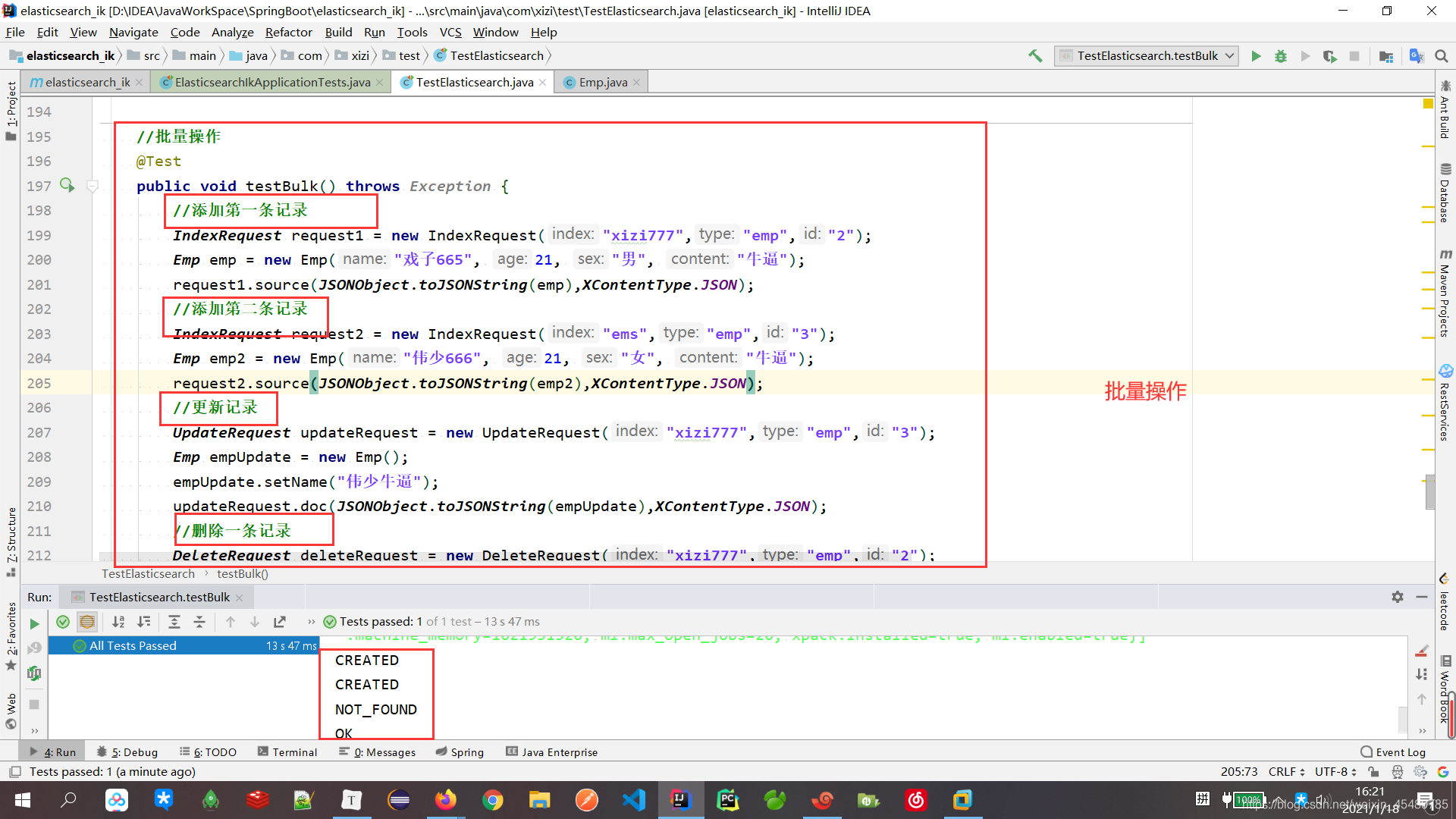This screenshot has height=819, width=1456.
Task: Click the Search Everywhere magnifier icon
Action: 1442,56
